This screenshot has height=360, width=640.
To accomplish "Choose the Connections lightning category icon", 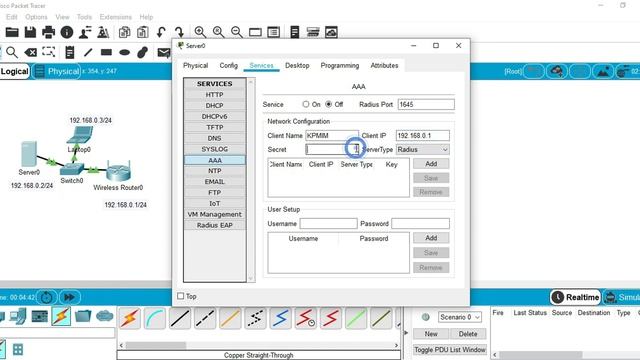I will (61, 316).
